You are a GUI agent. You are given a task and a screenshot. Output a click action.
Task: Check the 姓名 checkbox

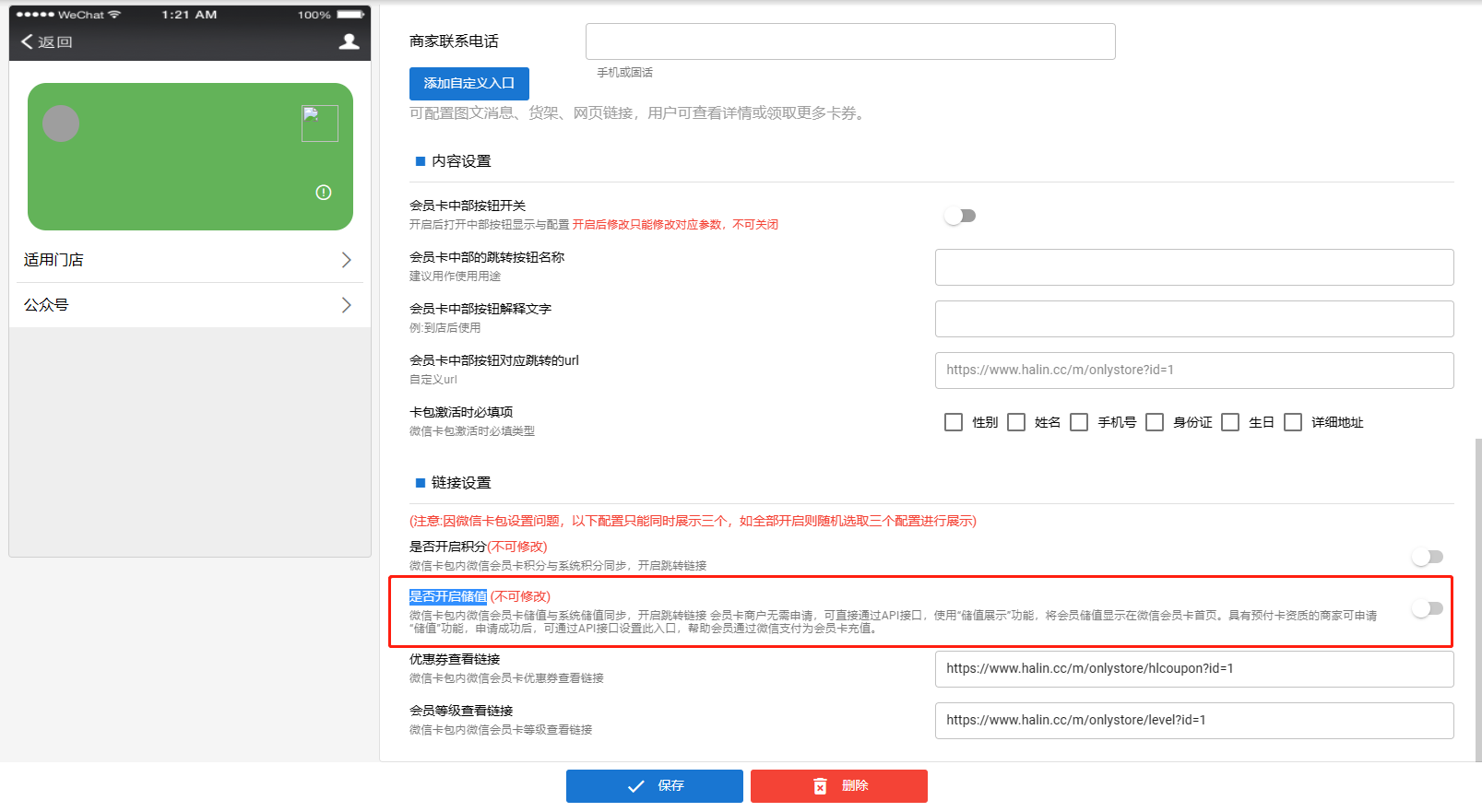[1016, 422]
